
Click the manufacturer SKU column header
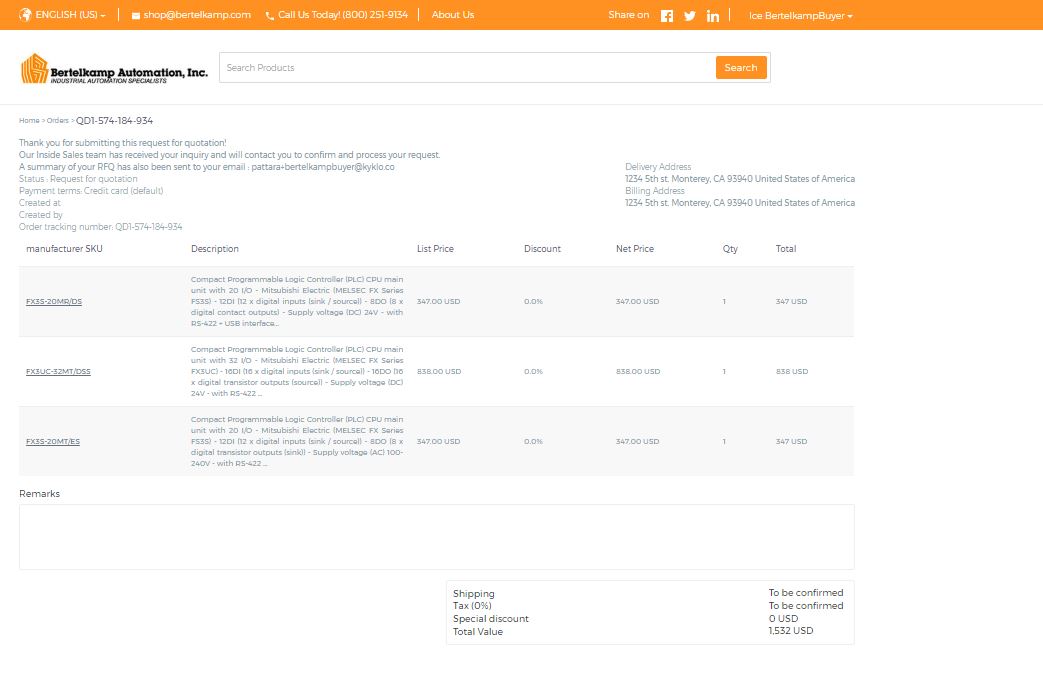pyautogui.click(x=64, y=249)
